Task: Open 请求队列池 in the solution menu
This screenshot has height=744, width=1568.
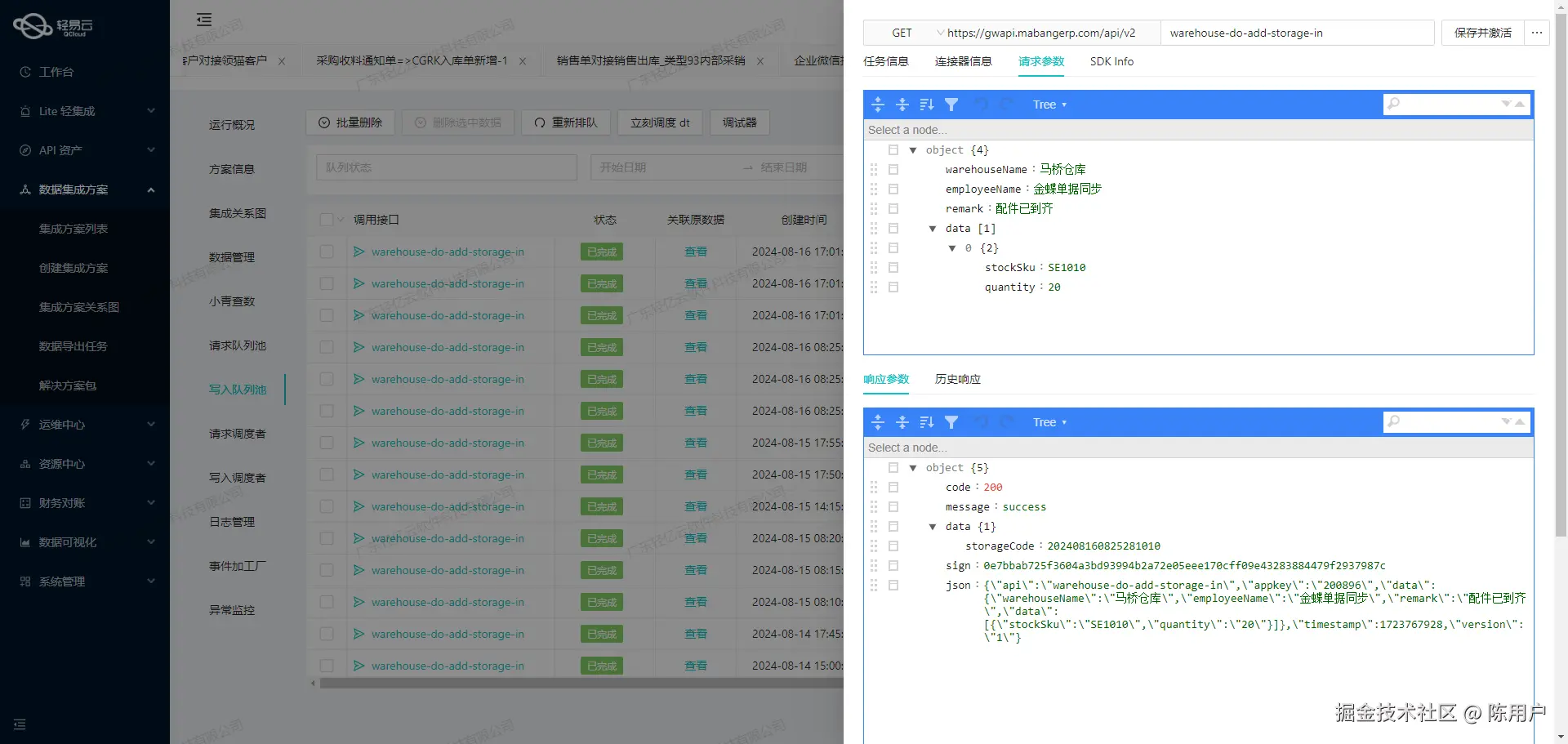Action: tap(238, 345)
